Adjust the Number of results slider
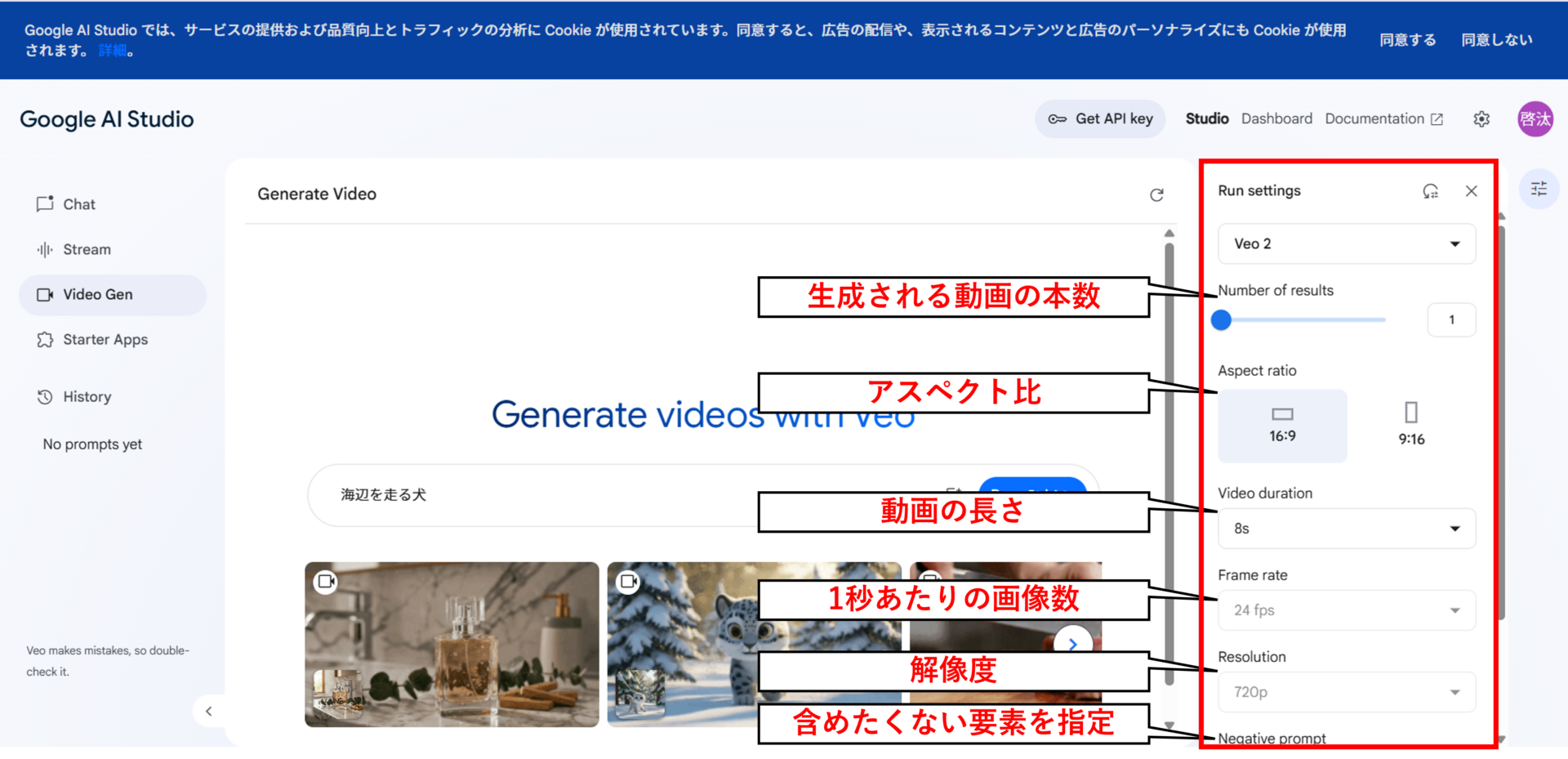Screen dimensions: 1568x759 [1302, 319]
